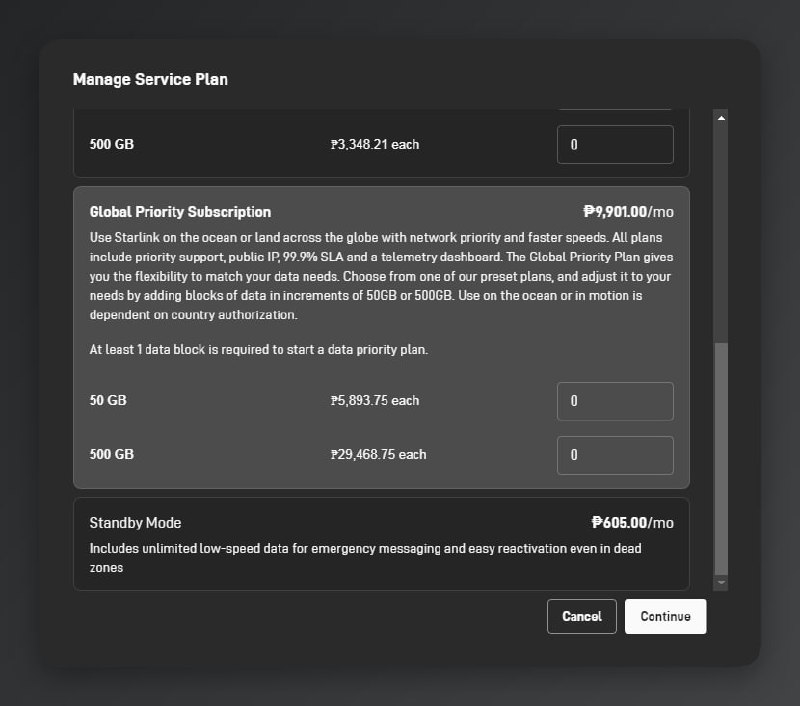This screenshot has width=800, height=706.
Task: Focus the ₱3,348.21 500 GB quantity field
Action: tap(615, 144)
